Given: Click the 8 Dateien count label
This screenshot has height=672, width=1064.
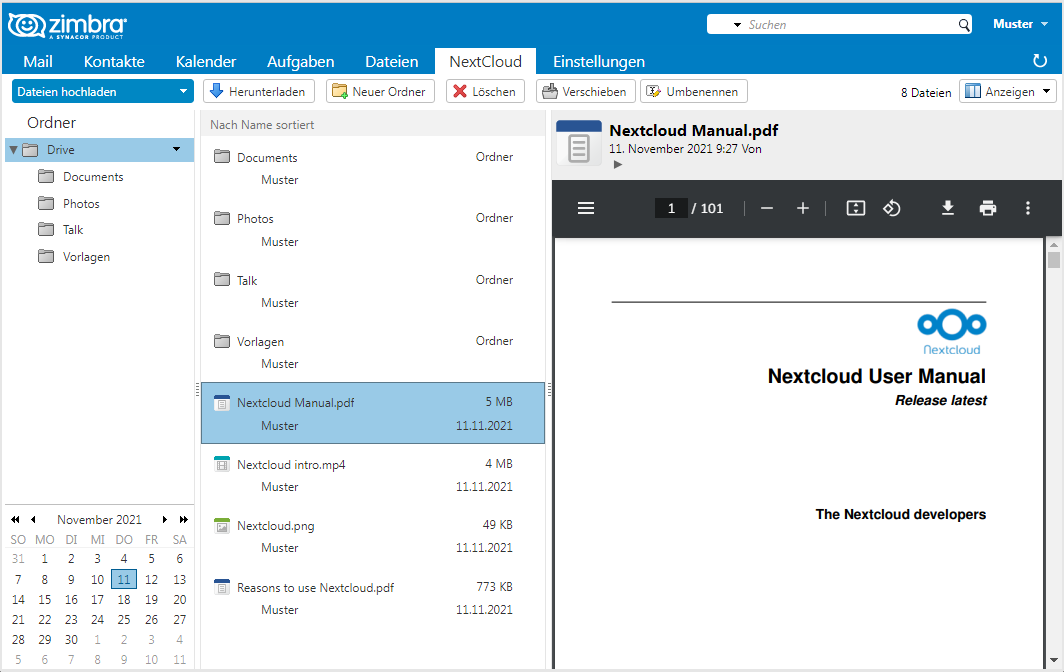Looking at the screenshot, I should click(926, 92).
